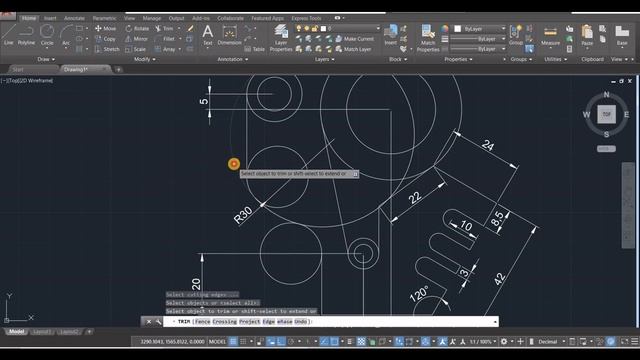Screen dimensions: 640x360
Task: Open the status bar customization menu
Action: [634, 341]
